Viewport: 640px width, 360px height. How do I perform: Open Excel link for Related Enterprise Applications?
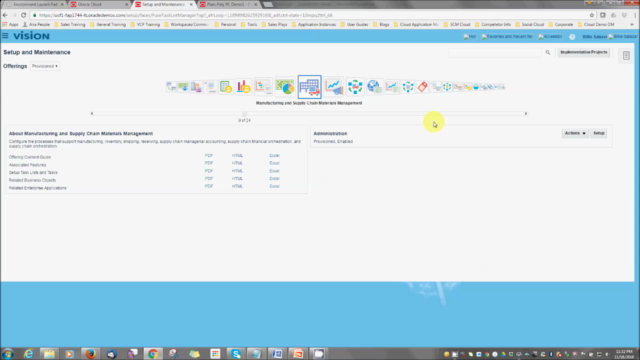click(x=274, y=186)
